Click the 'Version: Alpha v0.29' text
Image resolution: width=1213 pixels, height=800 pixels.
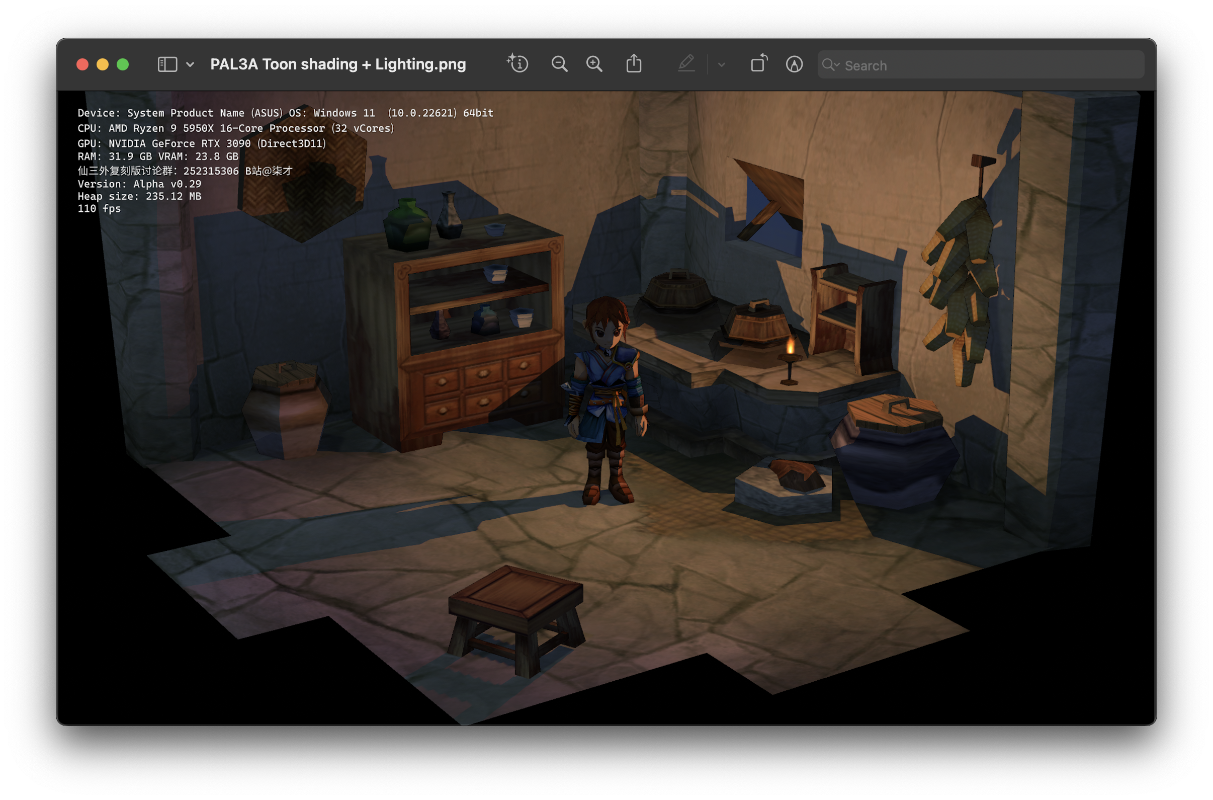pyautogui.click(x=139, y=184)
